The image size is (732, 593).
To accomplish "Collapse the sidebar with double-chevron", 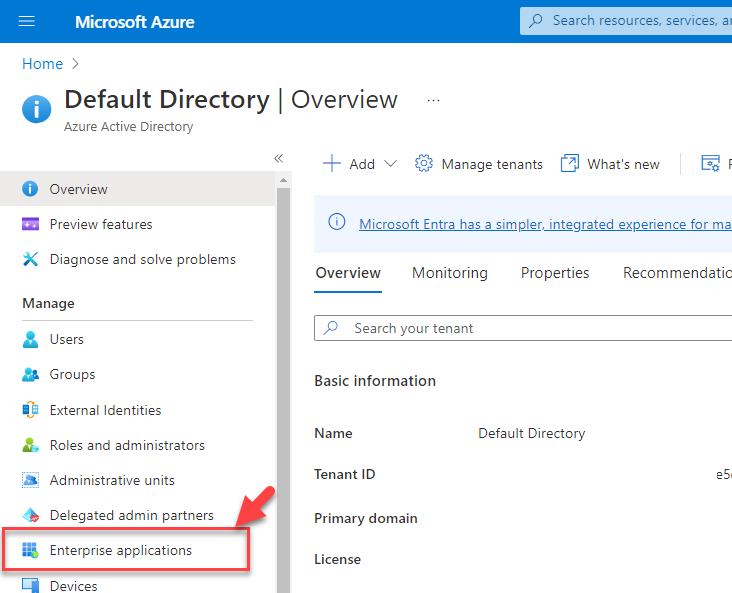I will point(279,158).
